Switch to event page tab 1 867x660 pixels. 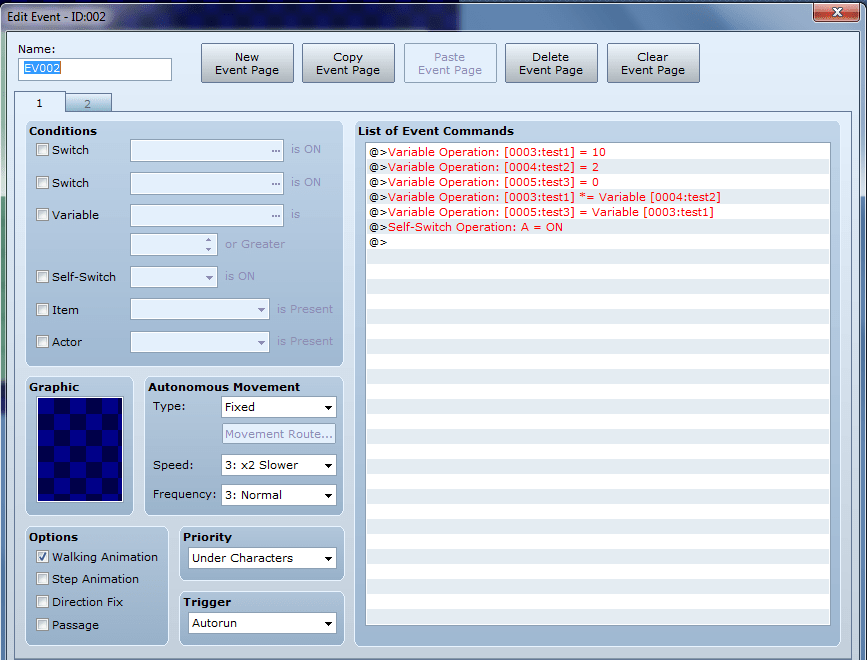point(40,102)
